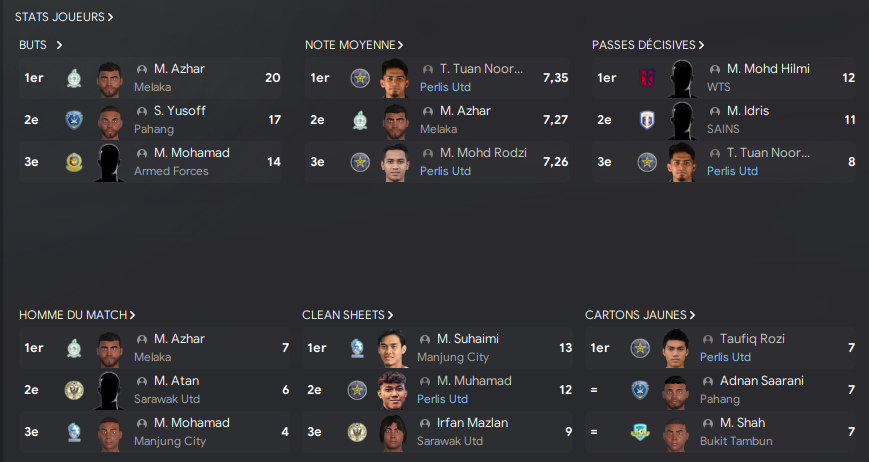The height and width of the screenshot is (462, 869).
Task: Click Melaka club badge in Buts list
Action: [74, 78]
